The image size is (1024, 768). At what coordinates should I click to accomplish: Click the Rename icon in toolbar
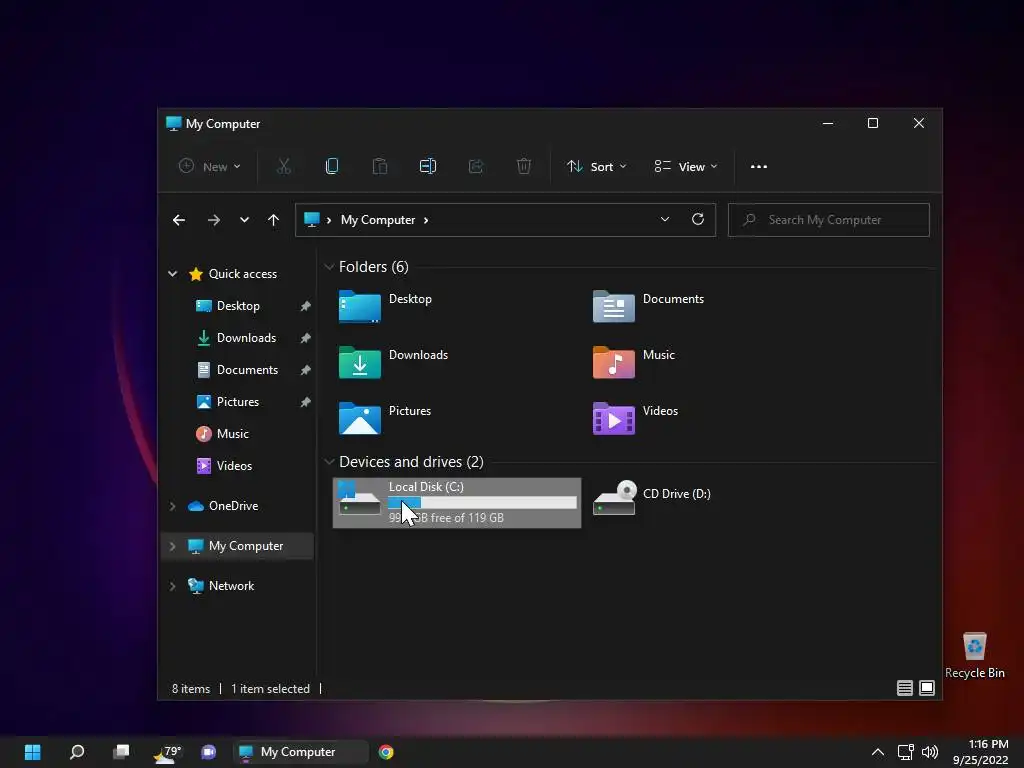coord(428,167)
